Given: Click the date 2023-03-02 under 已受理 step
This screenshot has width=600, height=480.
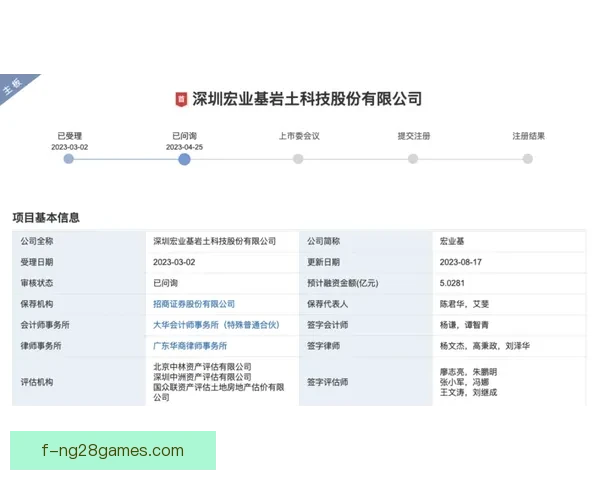Looking at the screenshot, I should click(70, 147).
